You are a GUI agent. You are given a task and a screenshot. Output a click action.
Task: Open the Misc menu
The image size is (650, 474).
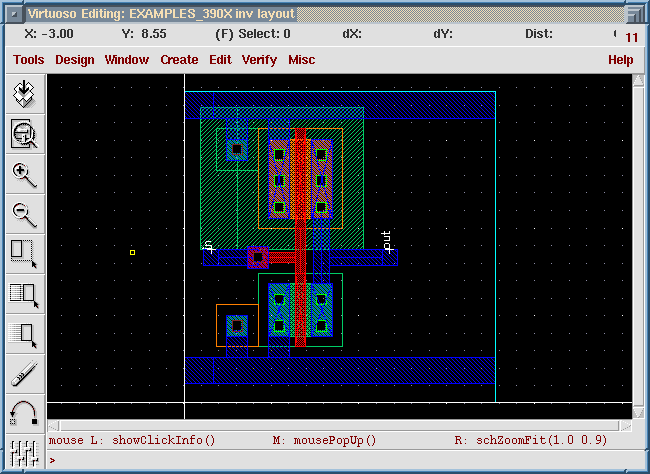tap(301, 60)
